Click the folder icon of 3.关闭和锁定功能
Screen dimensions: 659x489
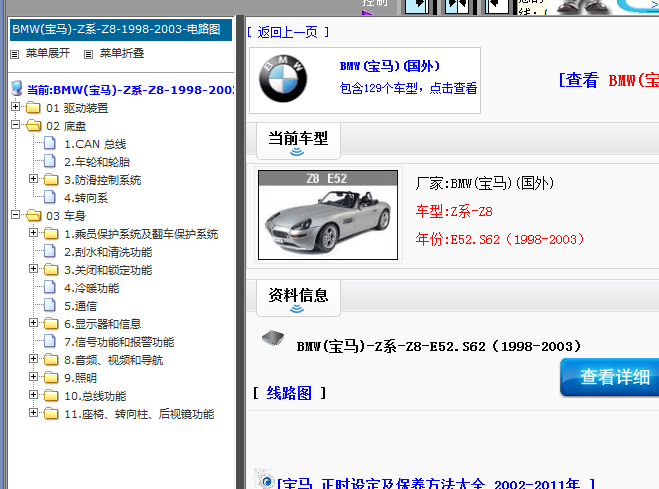[51, 269]
